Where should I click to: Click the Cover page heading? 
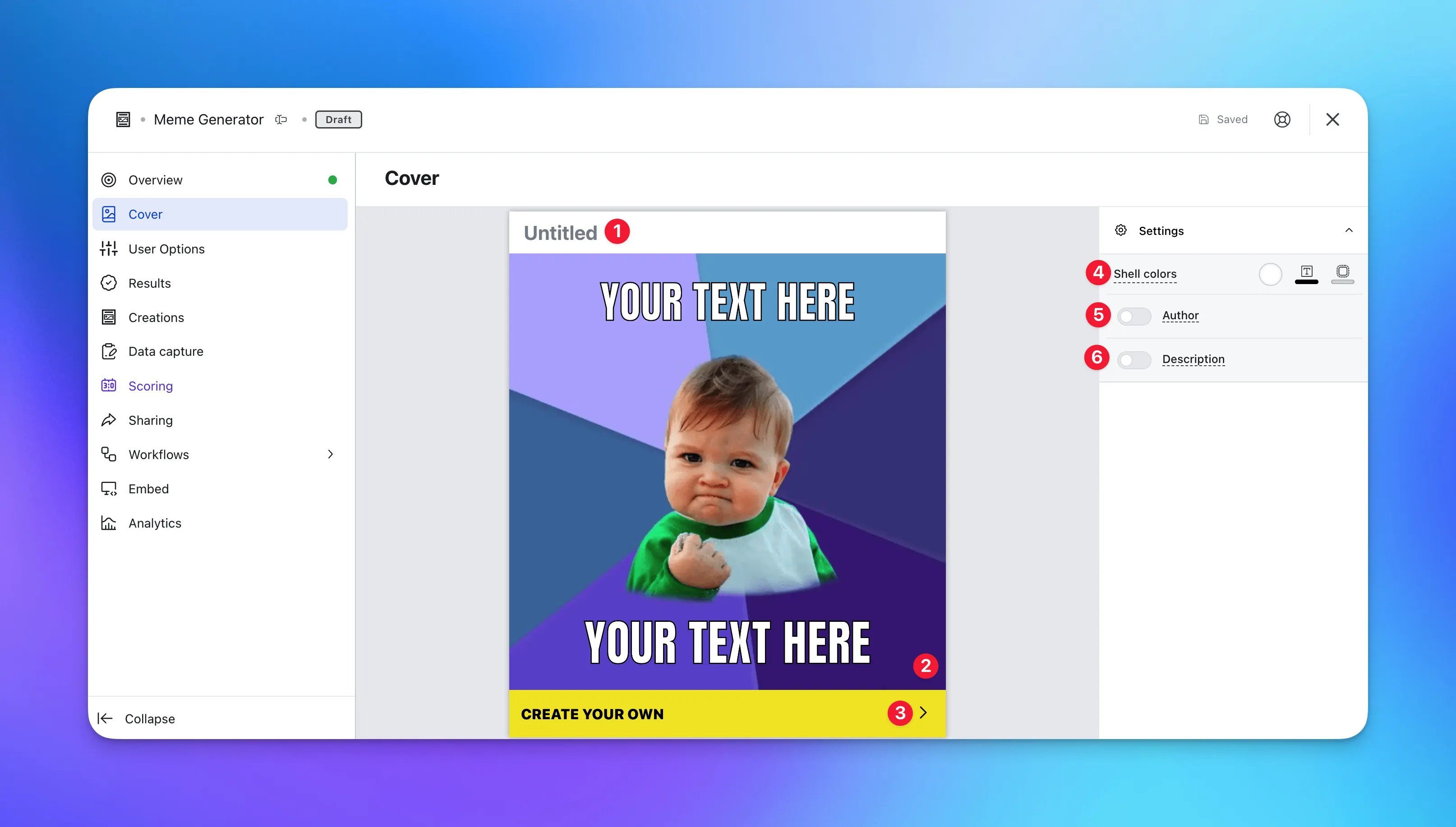click(411, 179)
